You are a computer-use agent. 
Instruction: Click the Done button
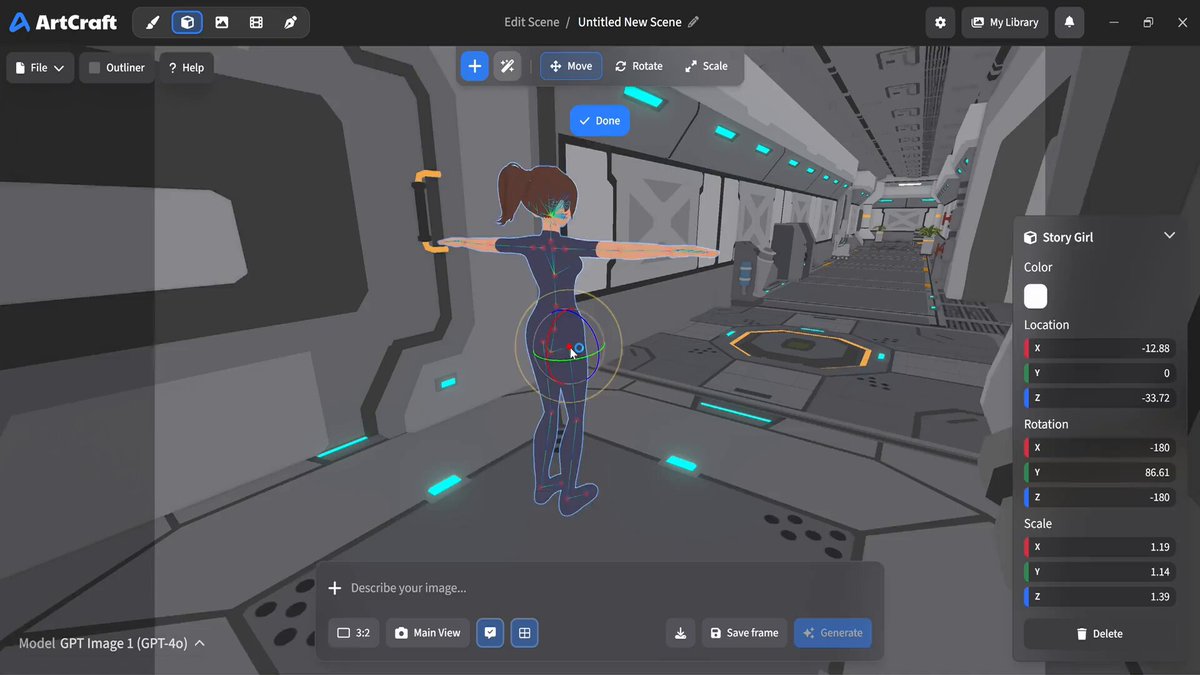[x=600, y=121]
